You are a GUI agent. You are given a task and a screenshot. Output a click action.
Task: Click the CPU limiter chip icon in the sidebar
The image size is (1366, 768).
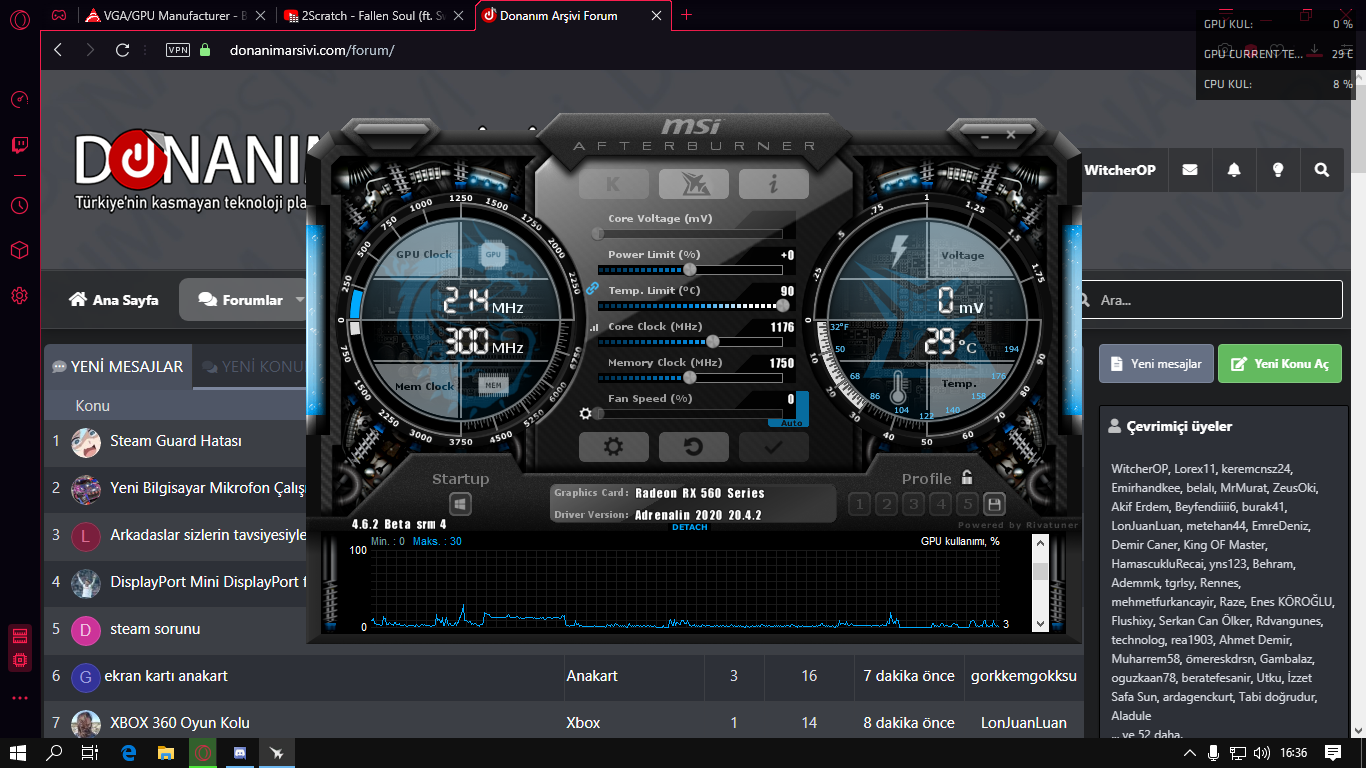[x=19, y=660]
